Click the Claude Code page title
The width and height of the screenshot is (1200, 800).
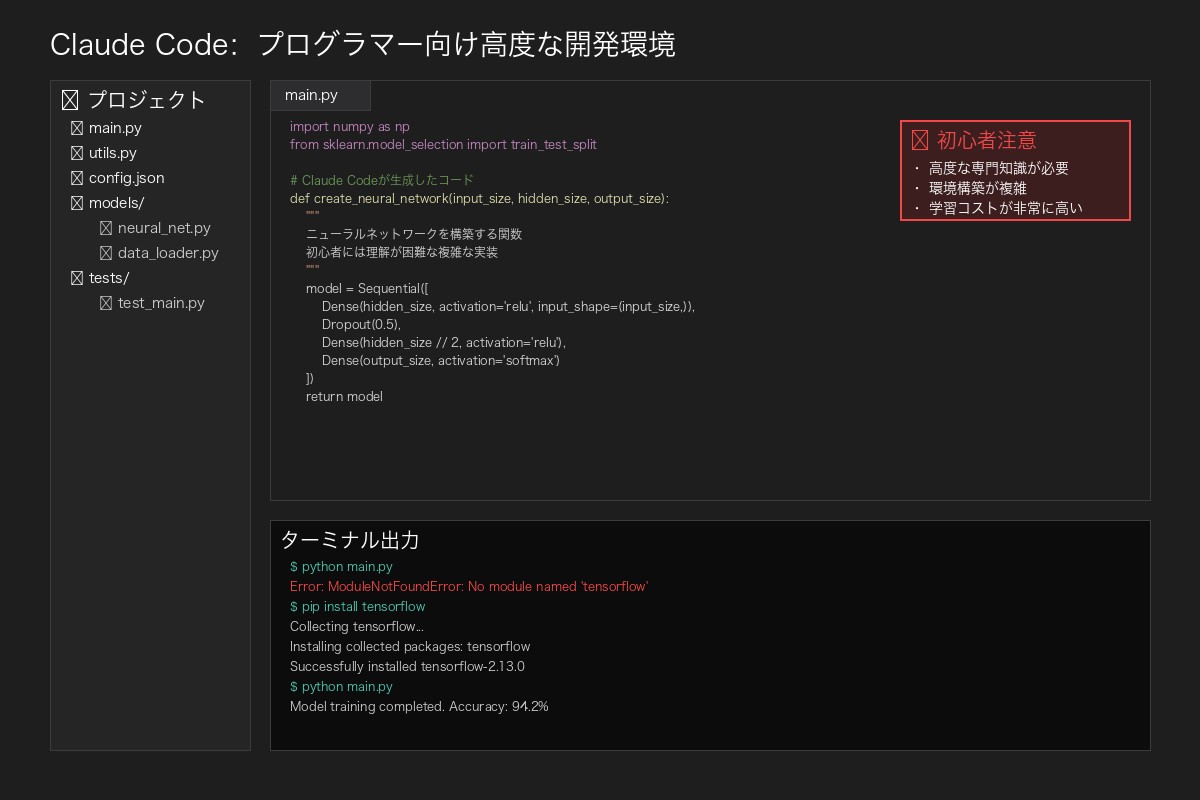[x=363, y=44]
